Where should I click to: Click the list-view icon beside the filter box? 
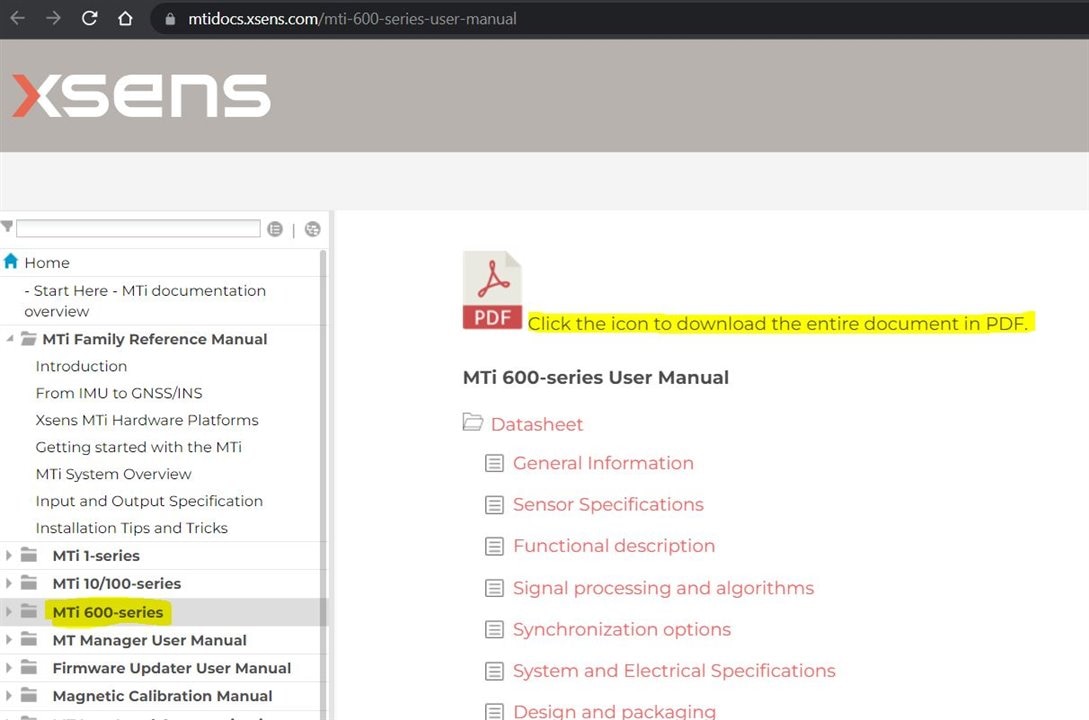275,229
